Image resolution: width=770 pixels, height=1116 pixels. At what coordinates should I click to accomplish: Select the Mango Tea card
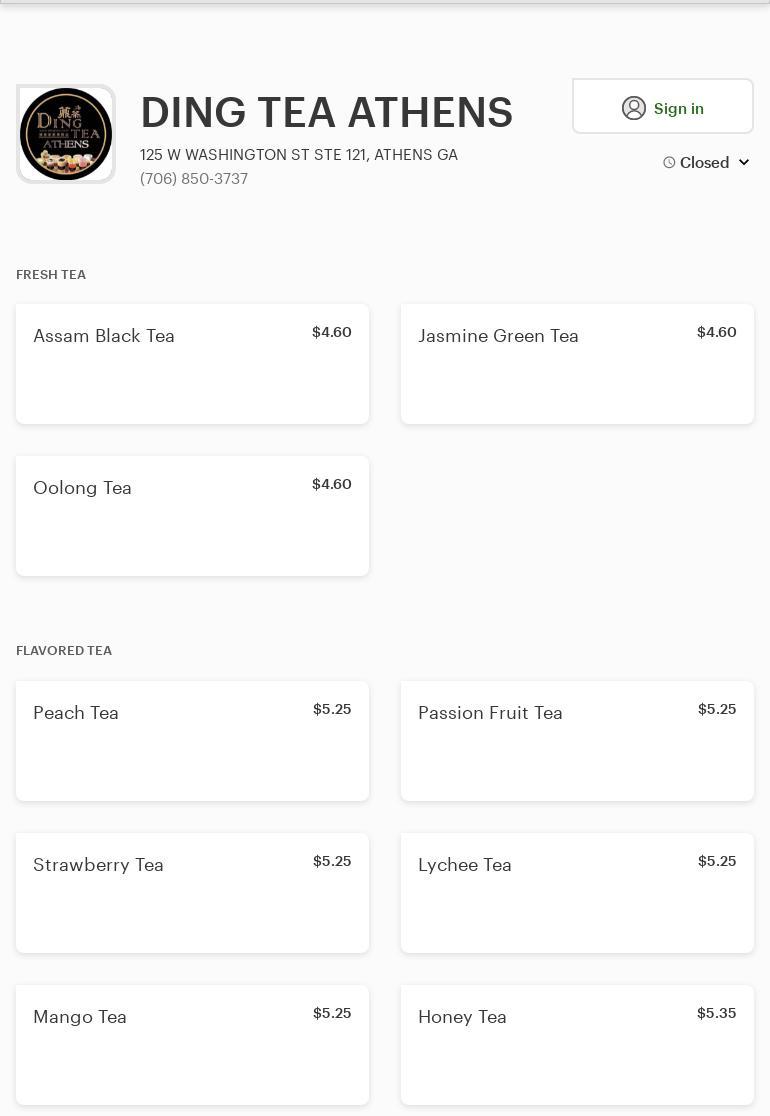[192, 1045]
